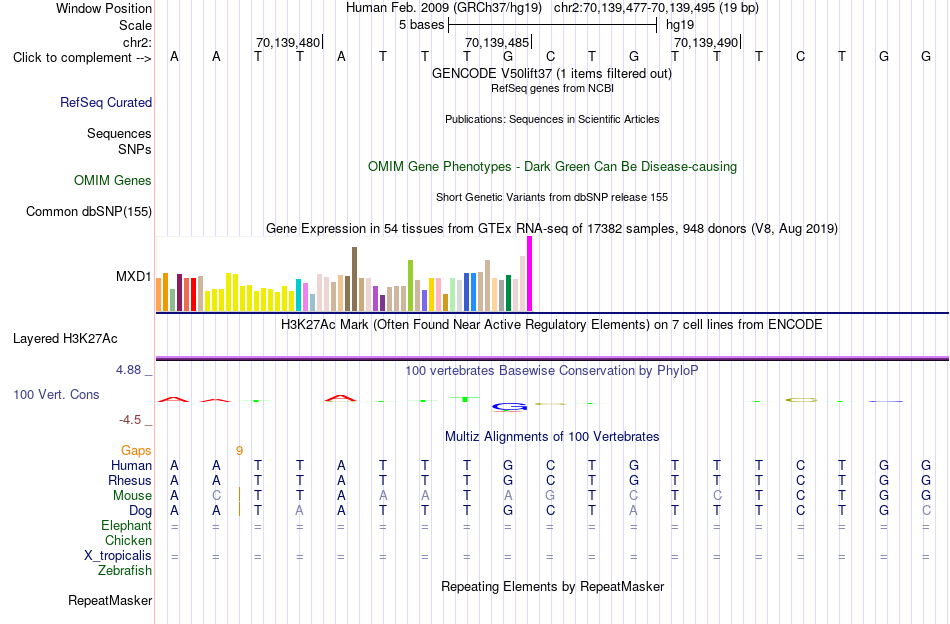The width and height of the screenshot is (950, 624).
Task: Click the 'Human Feb. 2009 (GRCh37/hg19)' header text
Action: pos(444,8)
